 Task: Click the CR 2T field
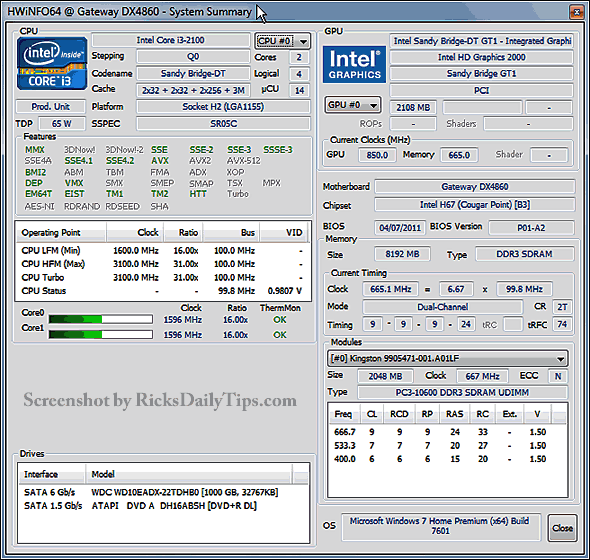(562, 307)
